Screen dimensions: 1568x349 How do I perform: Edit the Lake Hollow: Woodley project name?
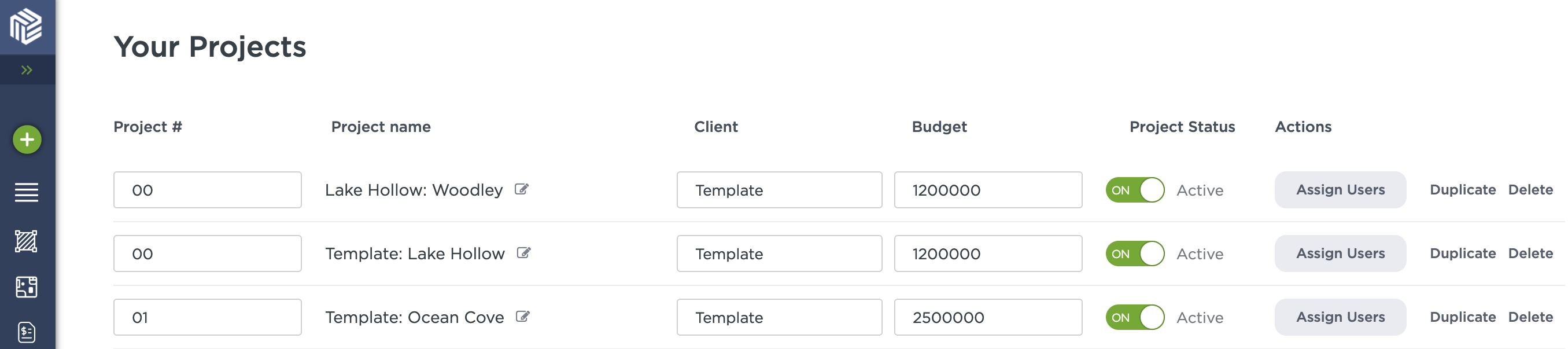click(522, 189)
